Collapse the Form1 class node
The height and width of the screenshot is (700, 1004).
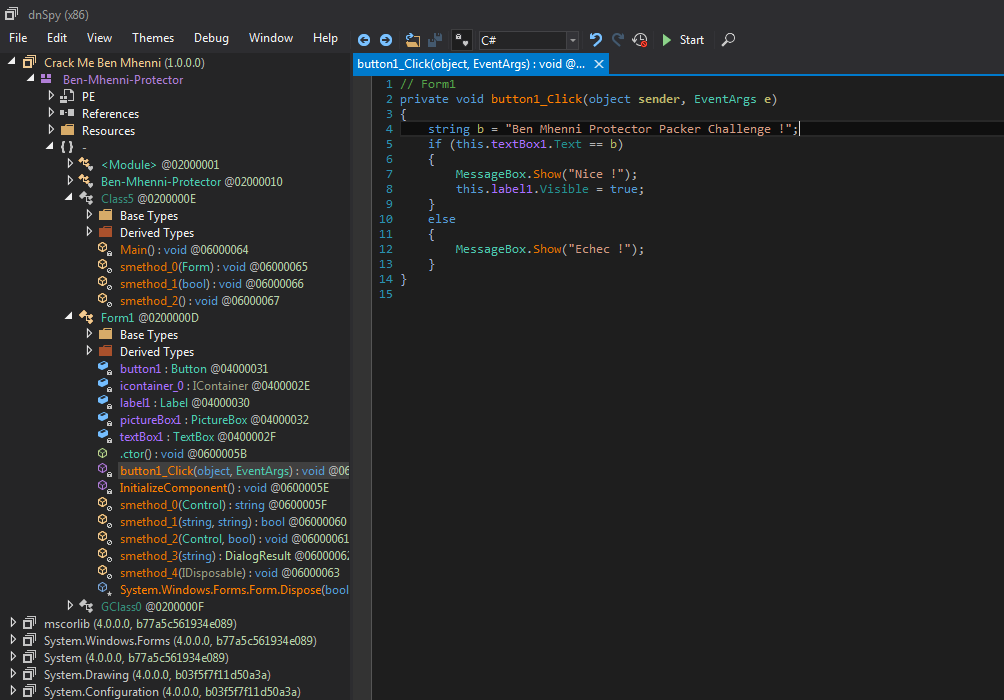click(70, 317)
